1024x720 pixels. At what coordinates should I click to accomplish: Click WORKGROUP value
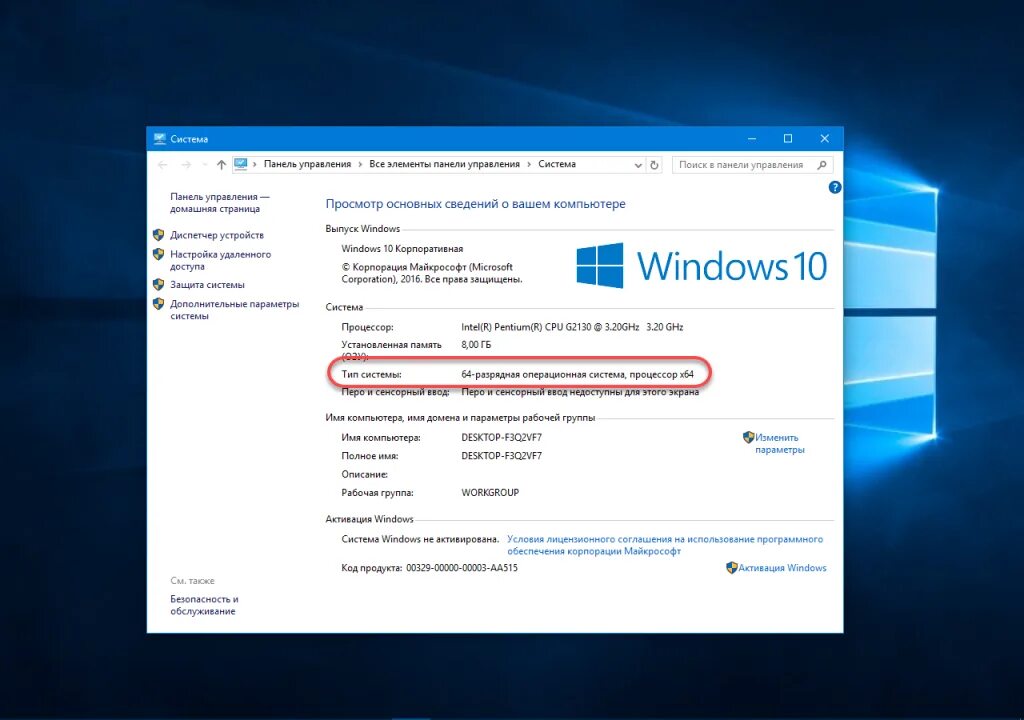click(490, 492)
